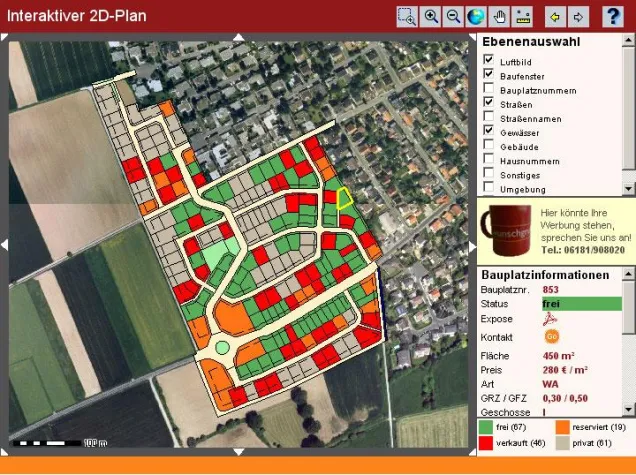
Task: Show full map extent with globe icon
Action: pyautogui.click(x=476, y=16)
